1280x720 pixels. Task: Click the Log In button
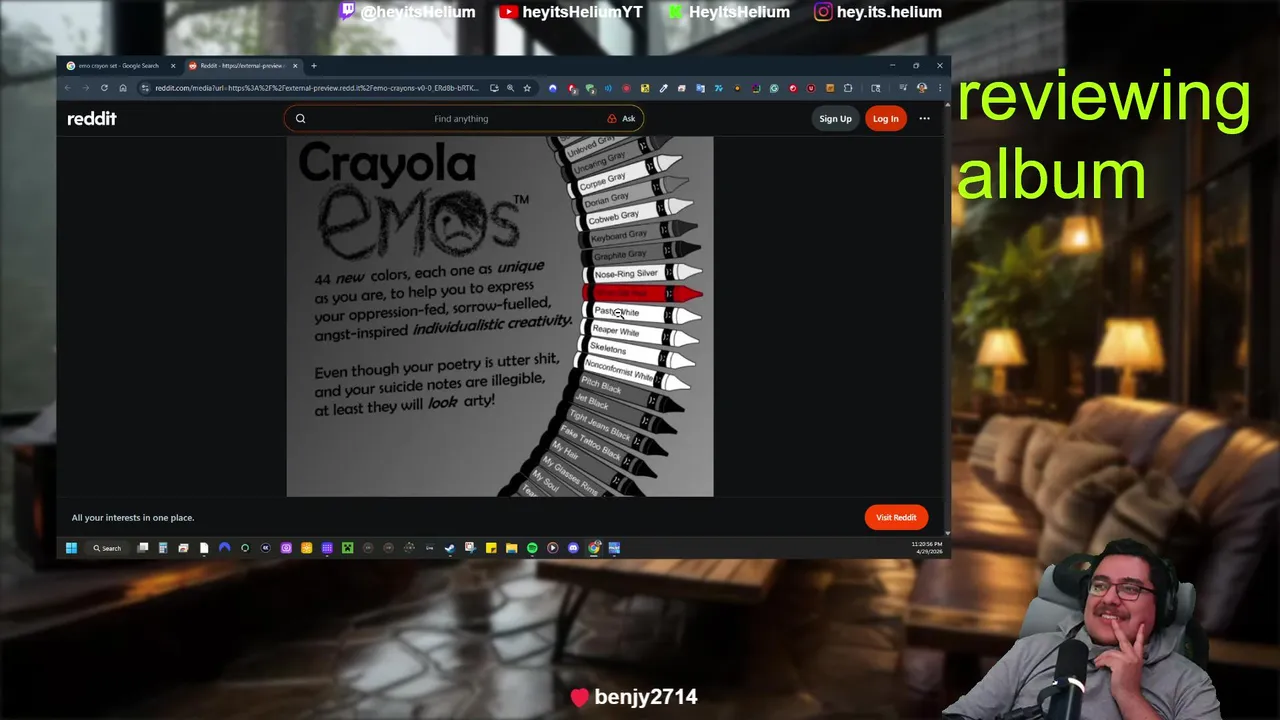(885, 118)
